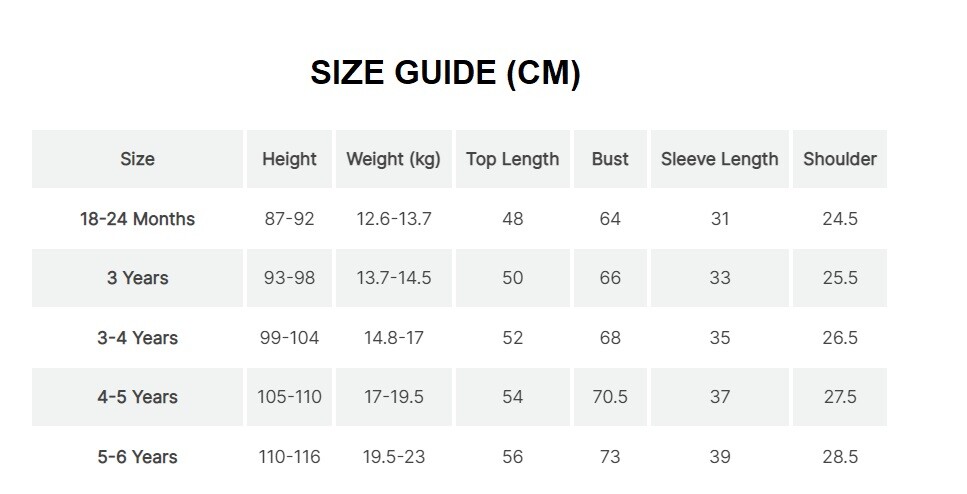Click the 3-4 Years row label

tap(137, 338)
